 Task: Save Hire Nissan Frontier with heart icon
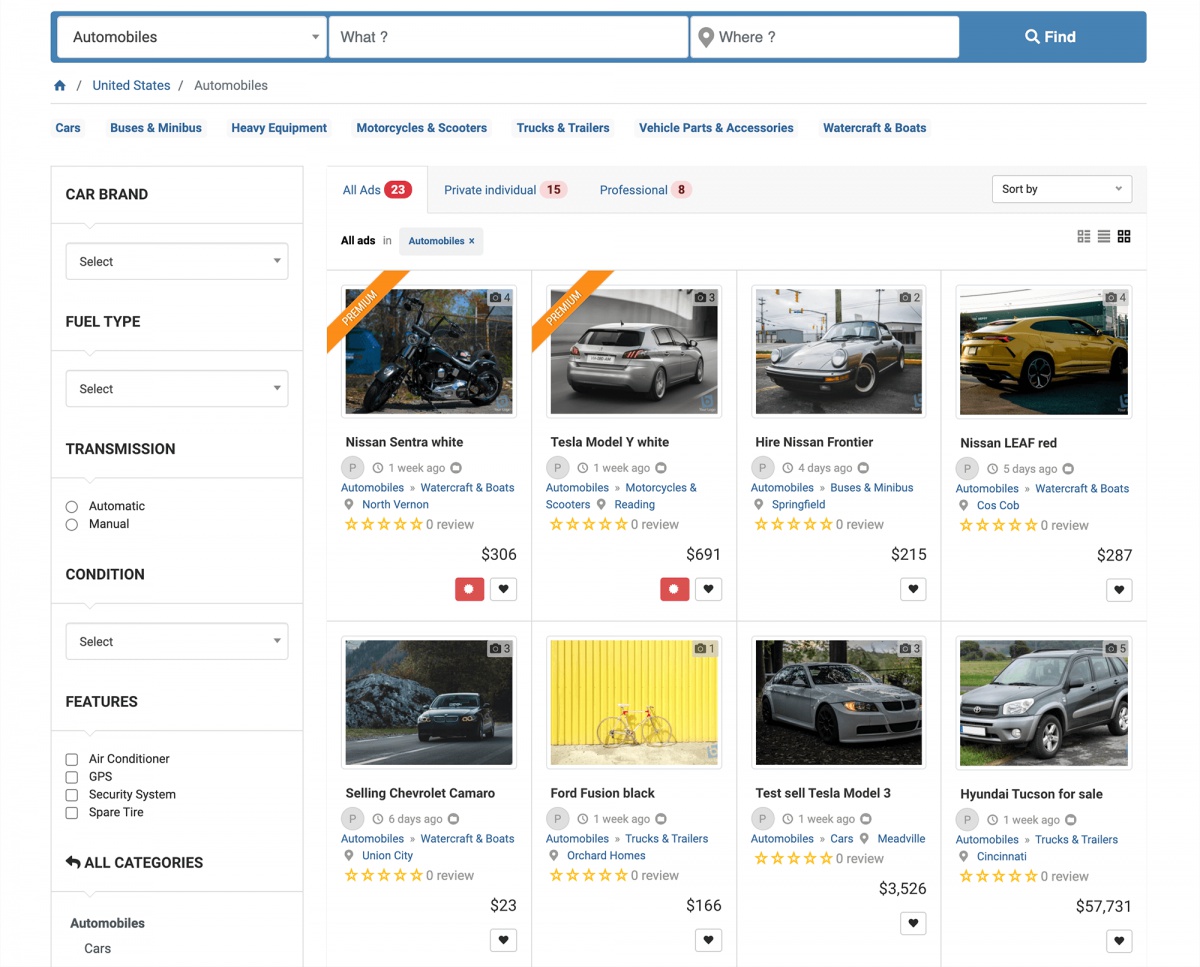(913, 589)
